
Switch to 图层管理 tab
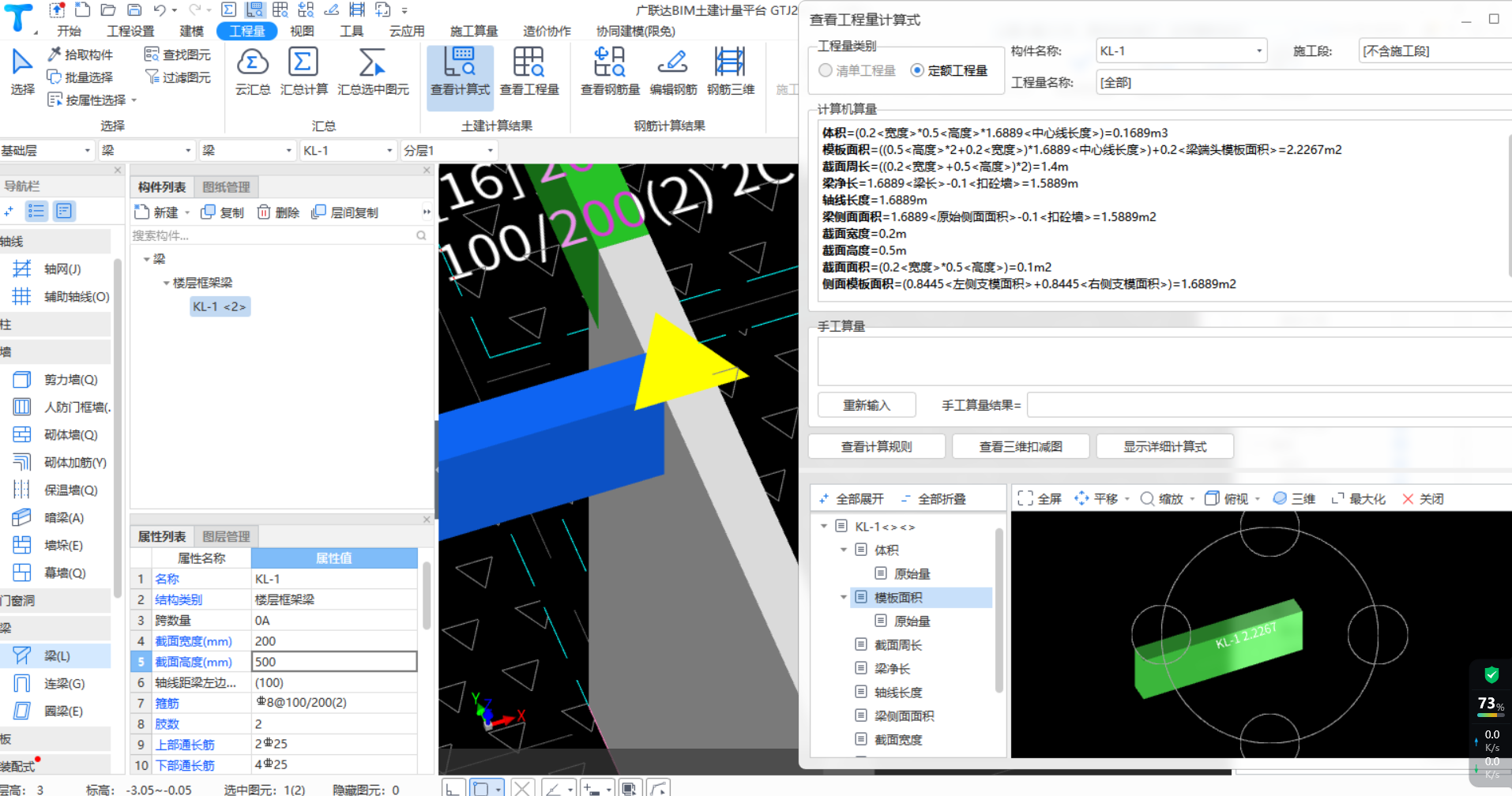point(226,537)
